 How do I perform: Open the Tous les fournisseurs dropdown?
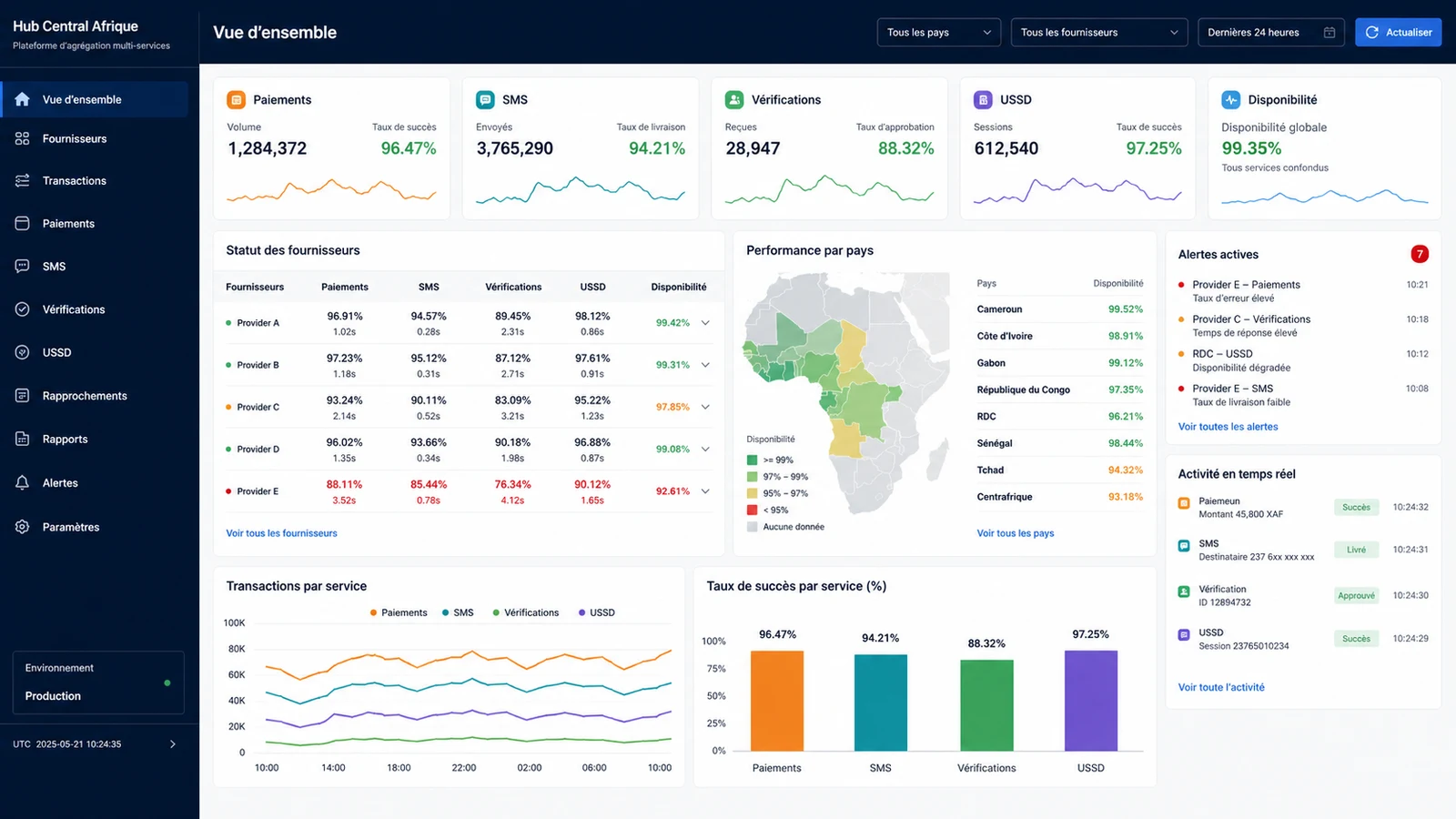pos(1099,33)
